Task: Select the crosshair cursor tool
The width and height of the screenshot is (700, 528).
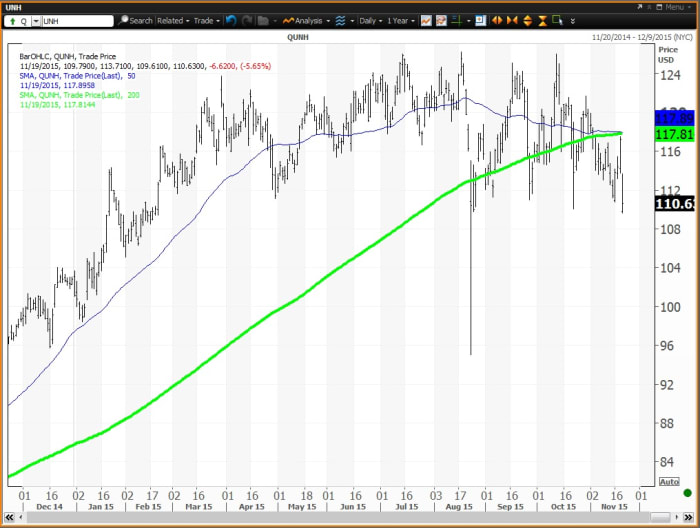Action: 456,20
